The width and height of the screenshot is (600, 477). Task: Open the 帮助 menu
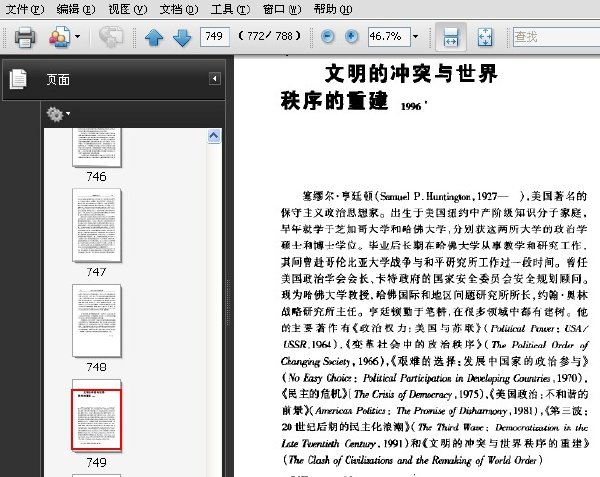pyautogui.click(x=333, y=9)
